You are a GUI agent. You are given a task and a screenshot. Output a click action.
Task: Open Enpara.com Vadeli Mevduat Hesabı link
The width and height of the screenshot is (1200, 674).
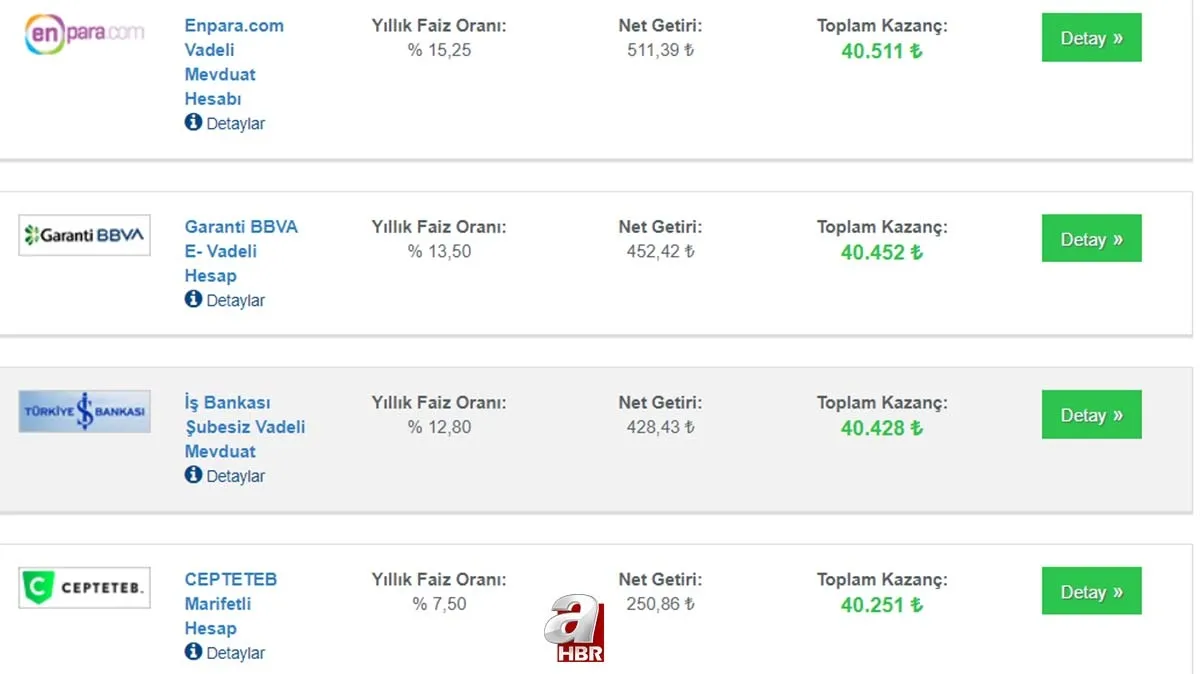point(224,62)
